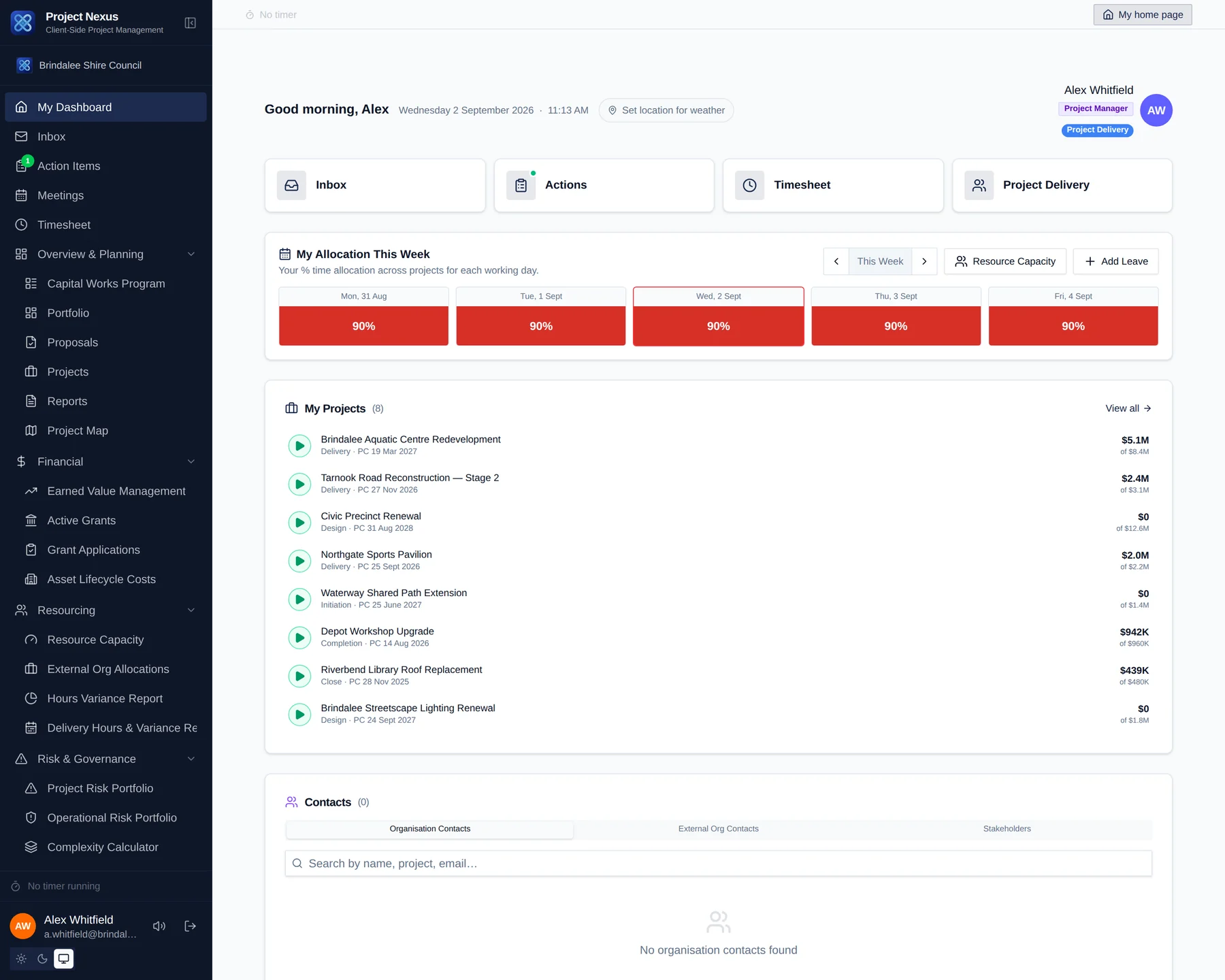Start timer for Tarnook Road Reconstruction
1225x980 pixels.
tap(299, 484)
